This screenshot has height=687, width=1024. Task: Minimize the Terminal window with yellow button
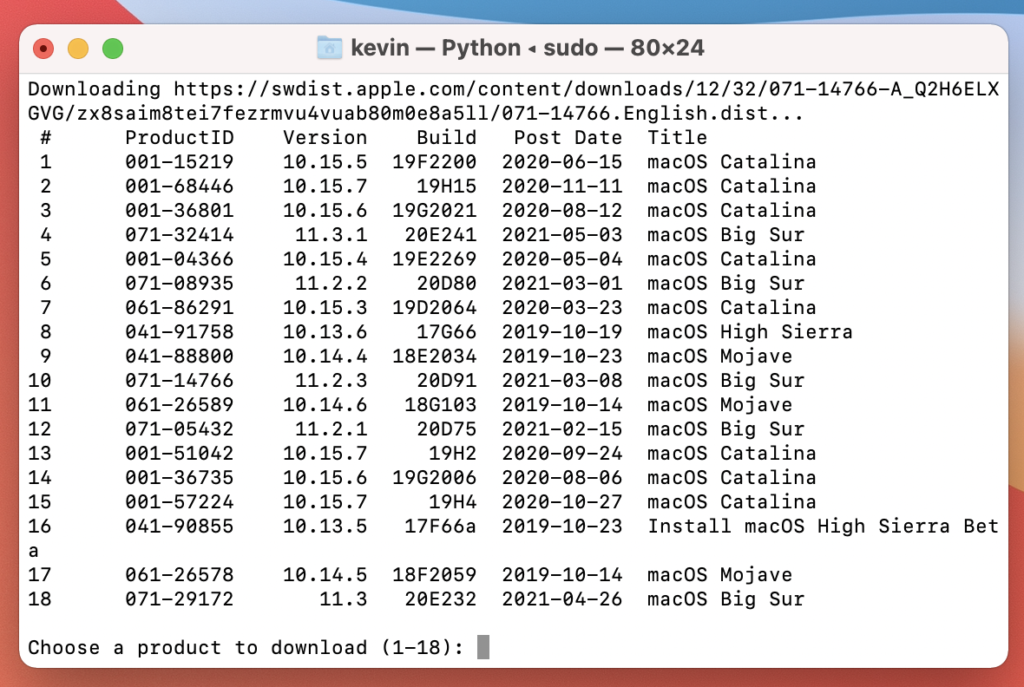click(78, 48)
